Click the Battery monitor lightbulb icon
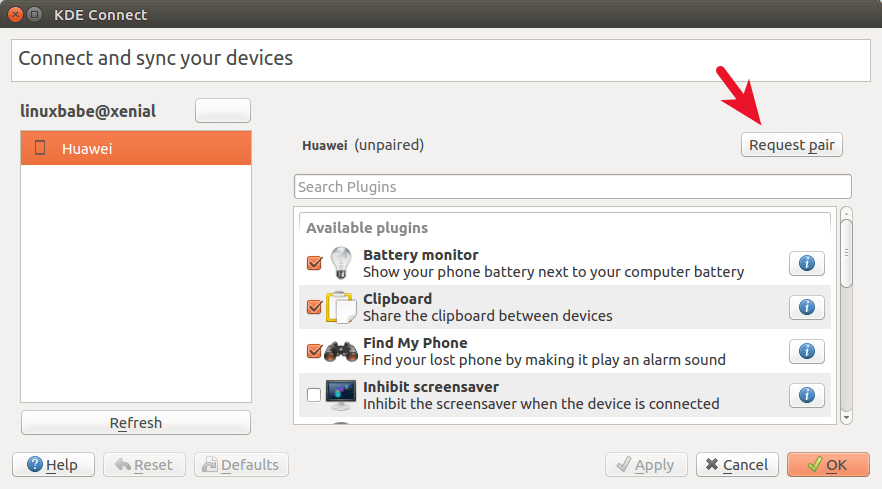Screen dimensions: 882x489 (341, 263)
